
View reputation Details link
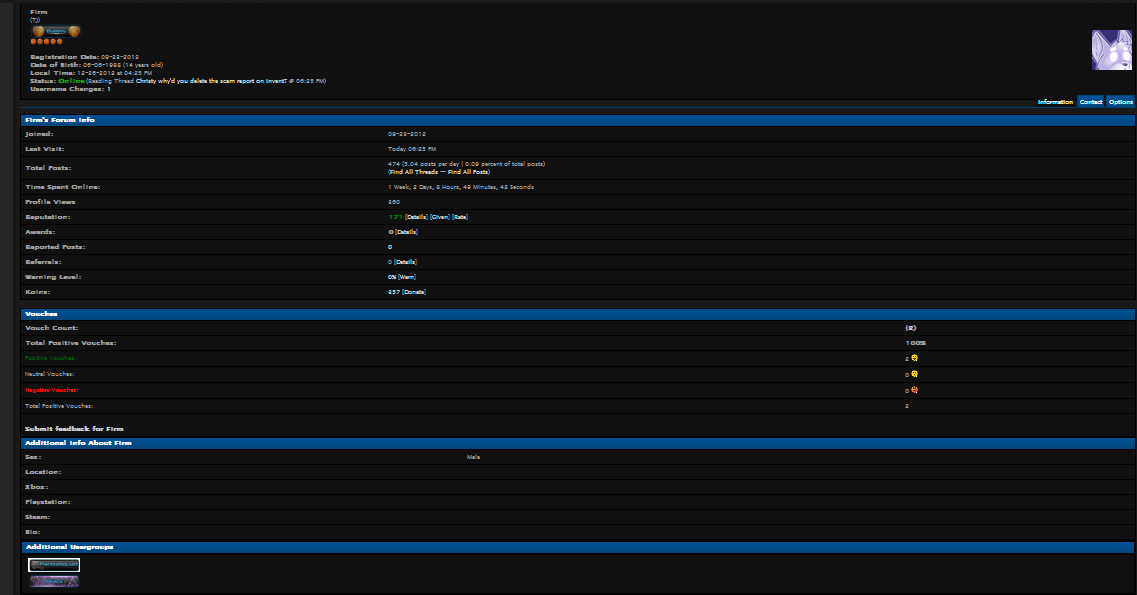pos(416,217)
